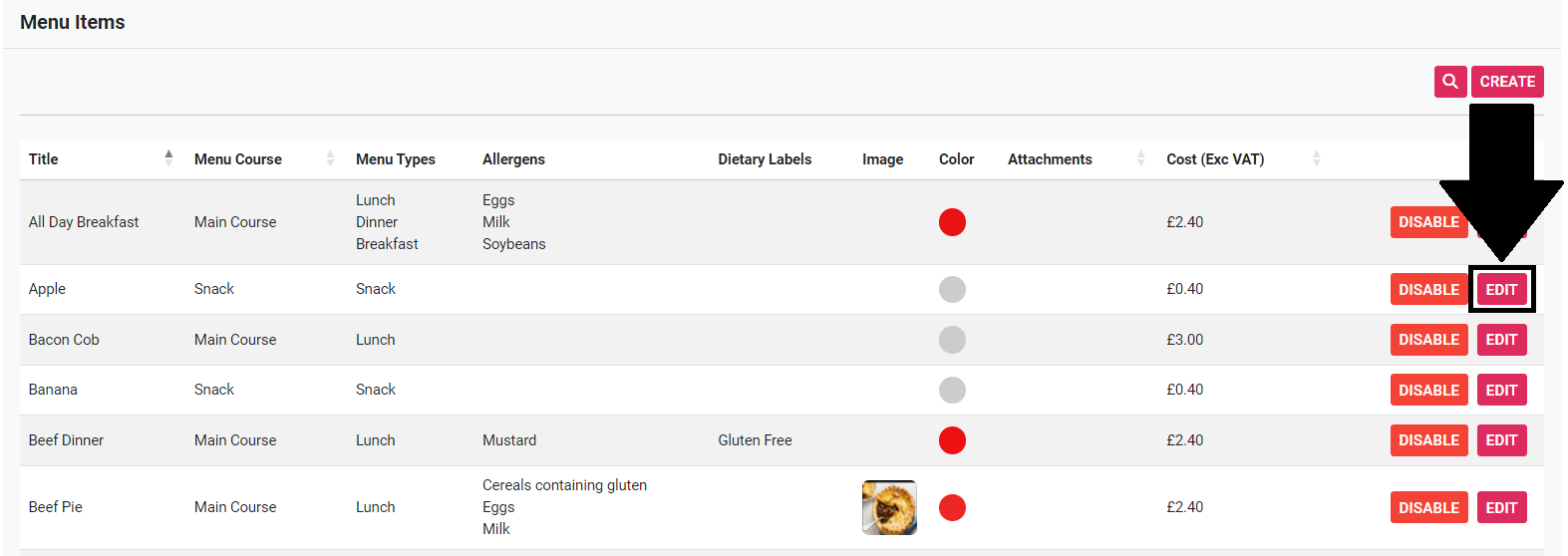Screen dimensions: 1568x556
Task: Edit the Bacon Cob item
Action: click(x=1501, y=340)
